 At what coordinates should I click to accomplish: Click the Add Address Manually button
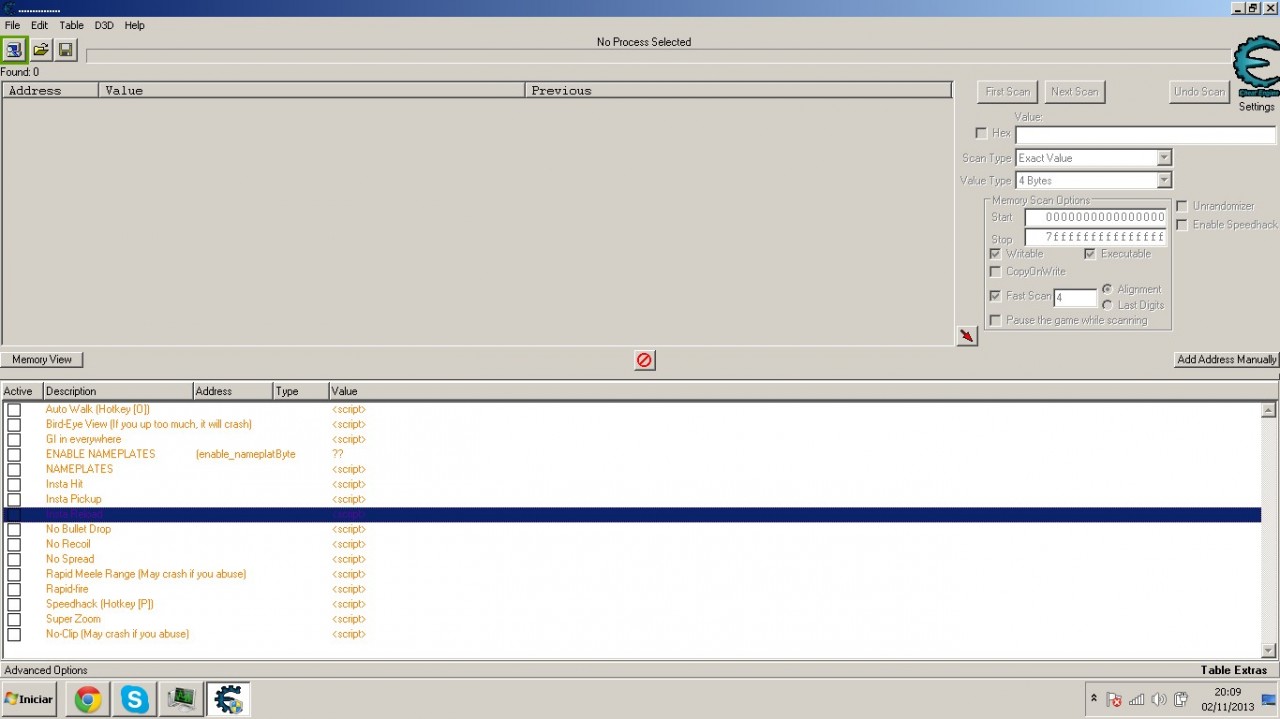(x=1226, y=359)
